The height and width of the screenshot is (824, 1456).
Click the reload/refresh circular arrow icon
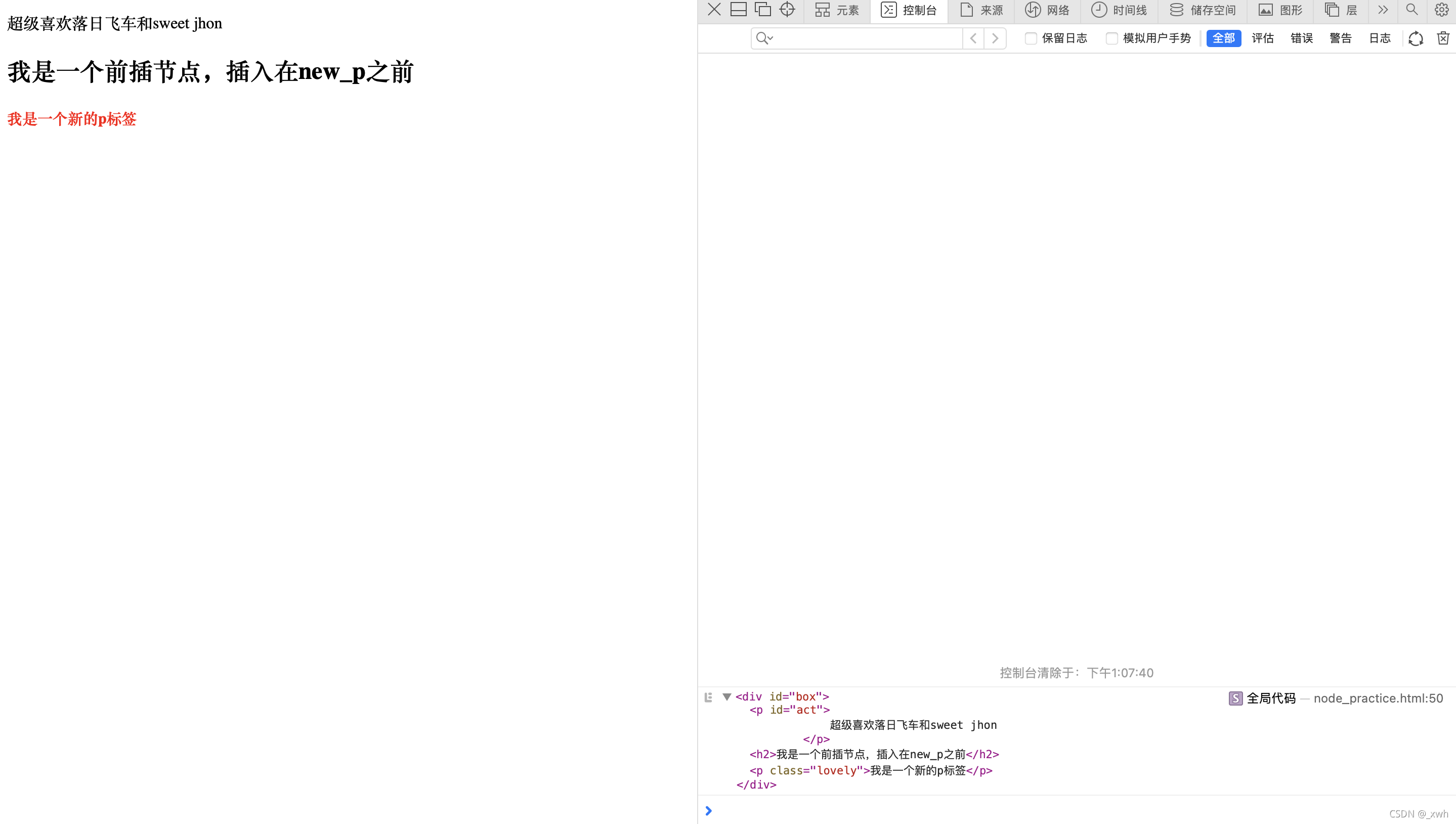tap(1416, 38)
